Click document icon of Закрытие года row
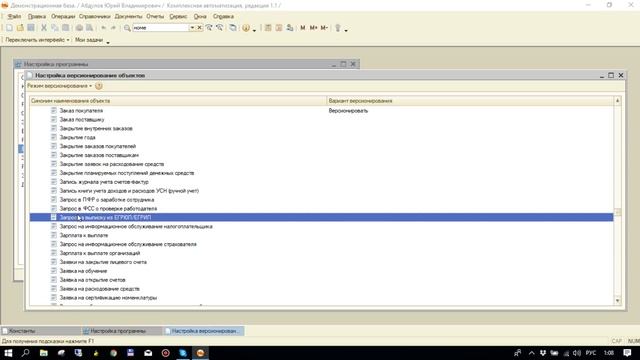Image resolution: width=640 pixels, height=360 pixels. pos(53,137)
